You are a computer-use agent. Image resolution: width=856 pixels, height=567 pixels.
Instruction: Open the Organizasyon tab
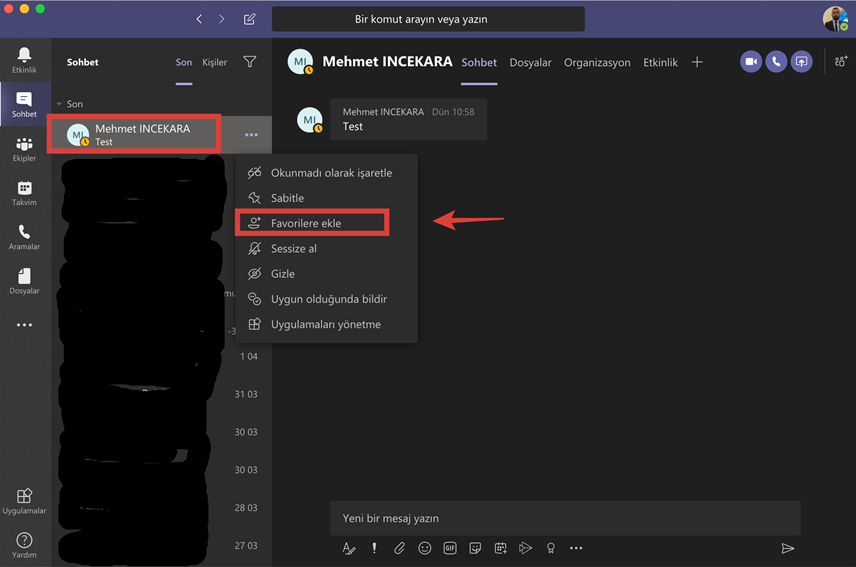597,63
